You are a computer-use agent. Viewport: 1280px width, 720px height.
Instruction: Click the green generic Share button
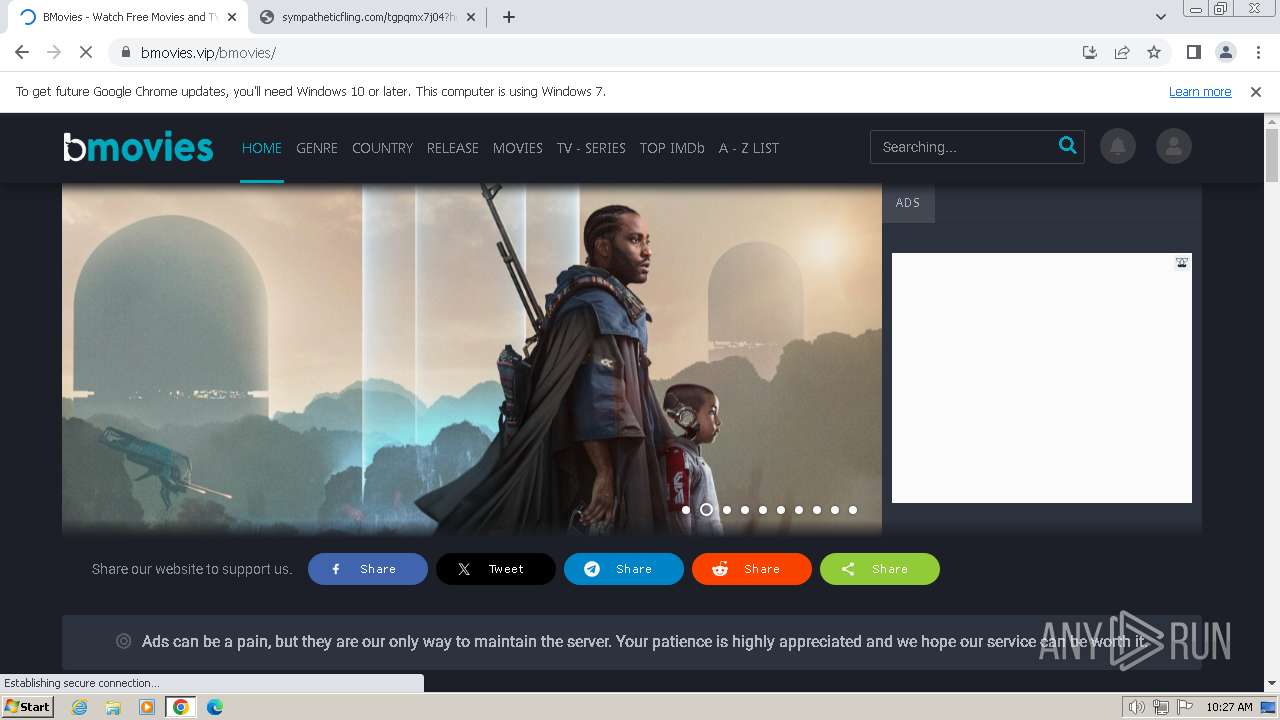click(880, 569)
